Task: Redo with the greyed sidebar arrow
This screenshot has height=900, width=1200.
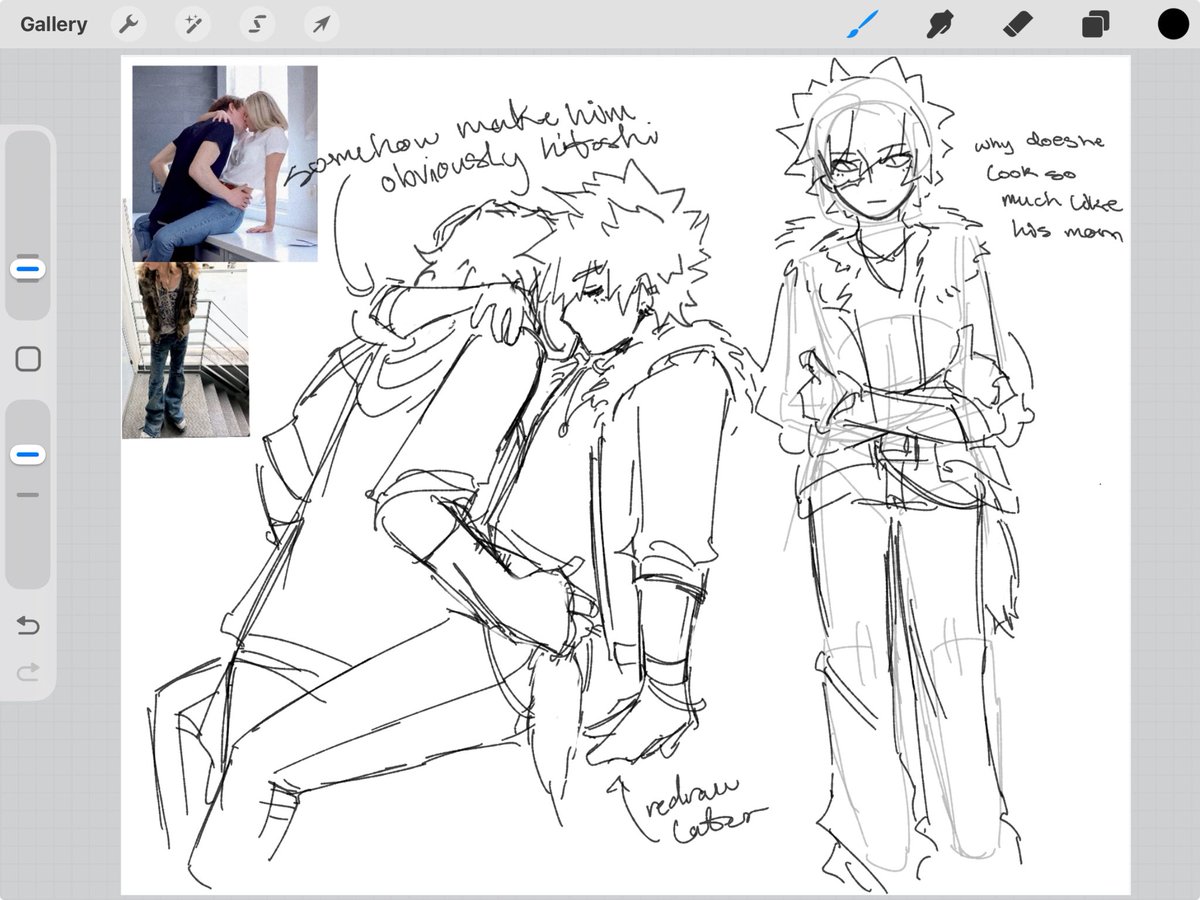Action: point(28,672)
